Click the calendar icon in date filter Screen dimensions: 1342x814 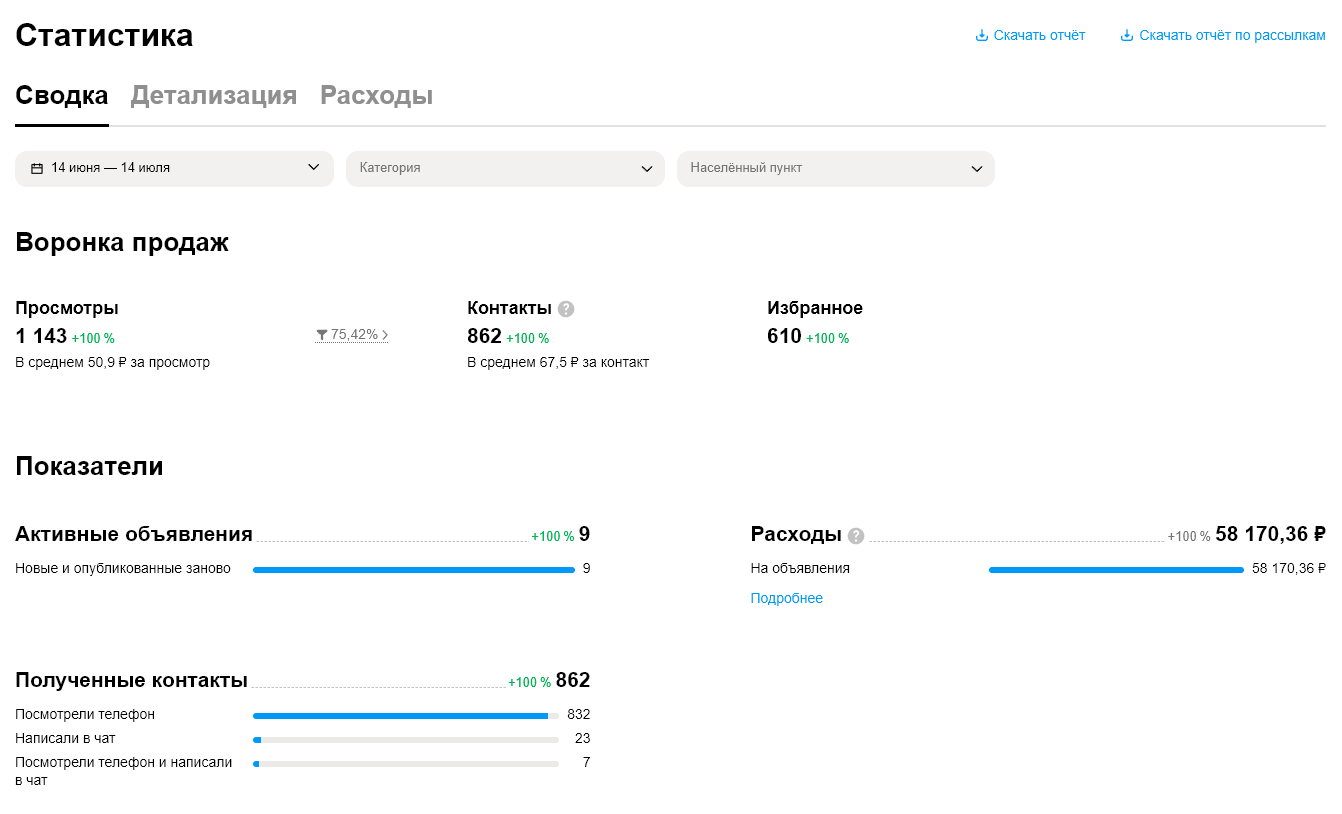point(37,168)
